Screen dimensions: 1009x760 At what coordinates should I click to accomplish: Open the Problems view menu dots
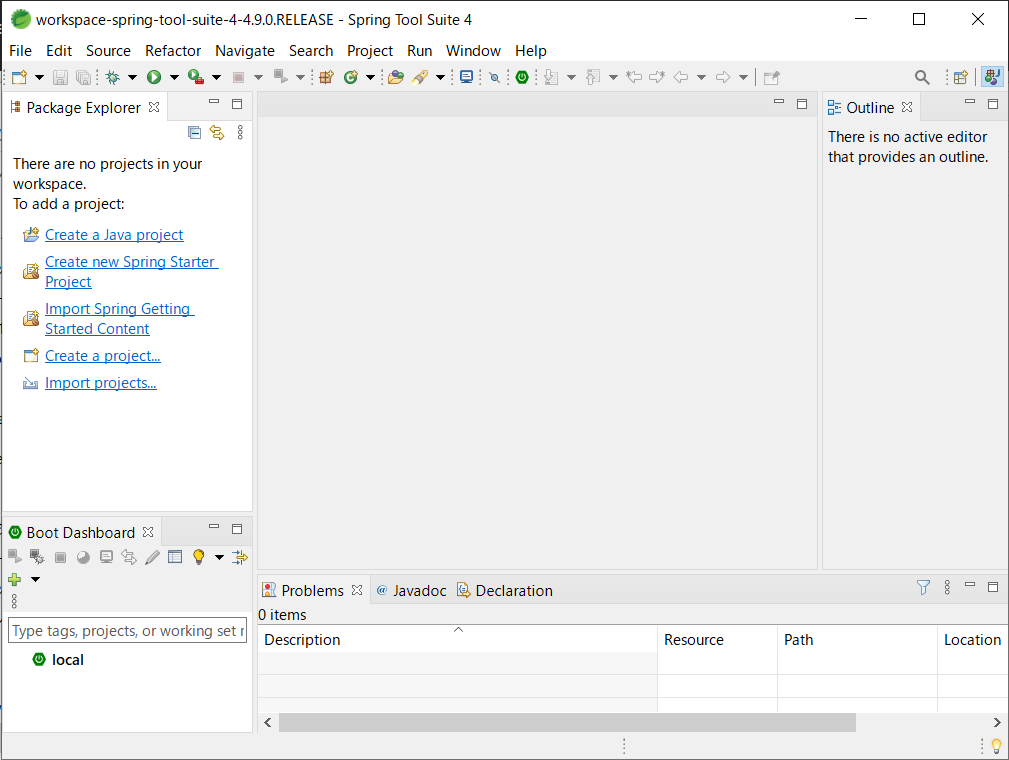(947, 589)
